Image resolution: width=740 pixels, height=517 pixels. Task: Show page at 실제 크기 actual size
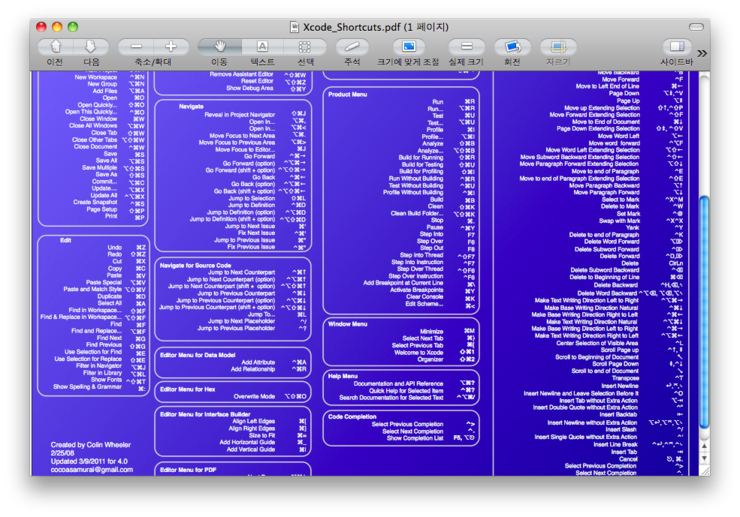tap(466, 47)
